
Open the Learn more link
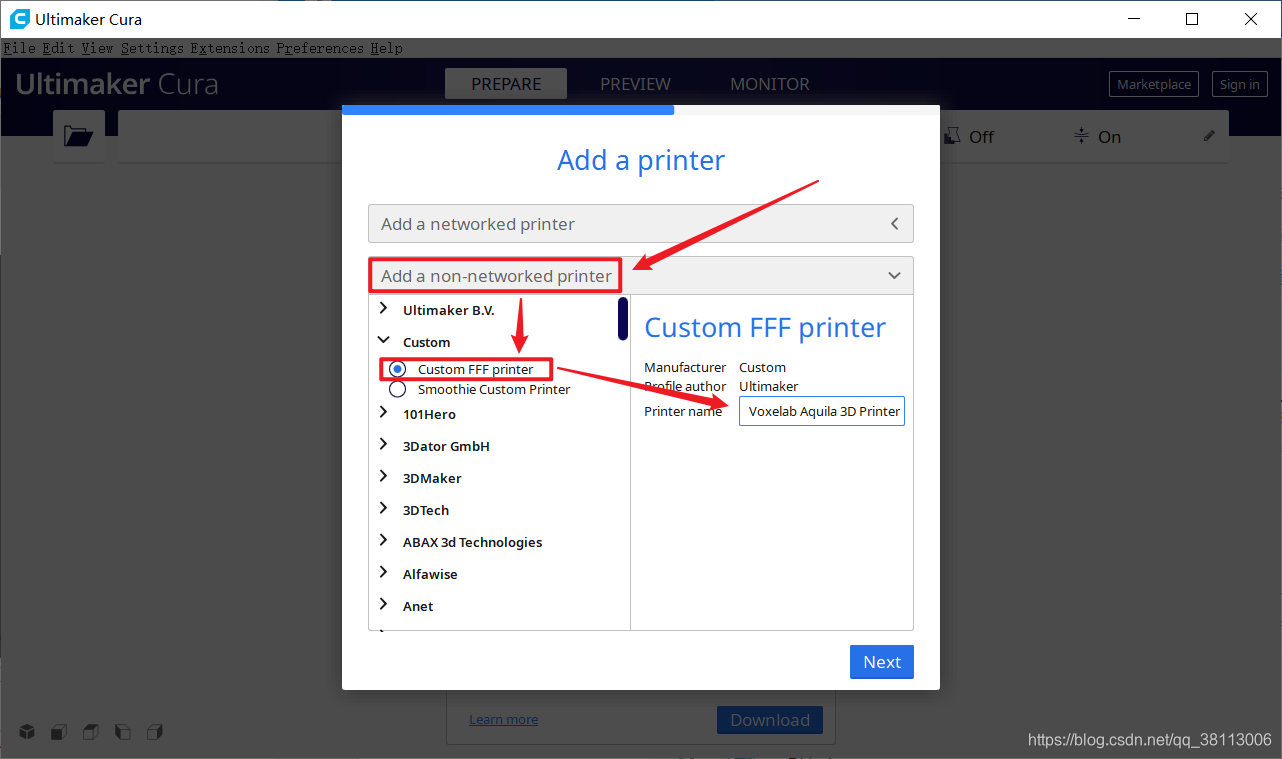(x=504, y=719)
